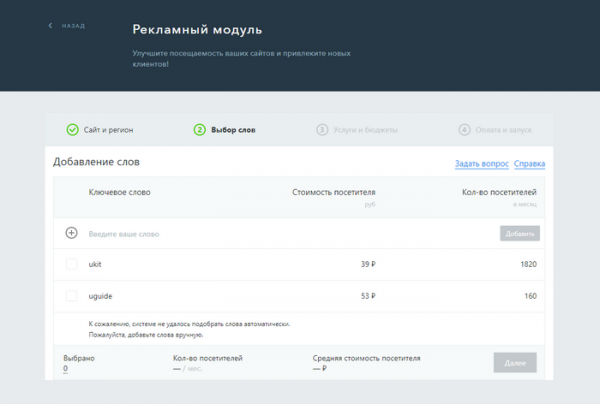
Task: Click the Выбрано count value 0
Action: click(x=65, y=368)
